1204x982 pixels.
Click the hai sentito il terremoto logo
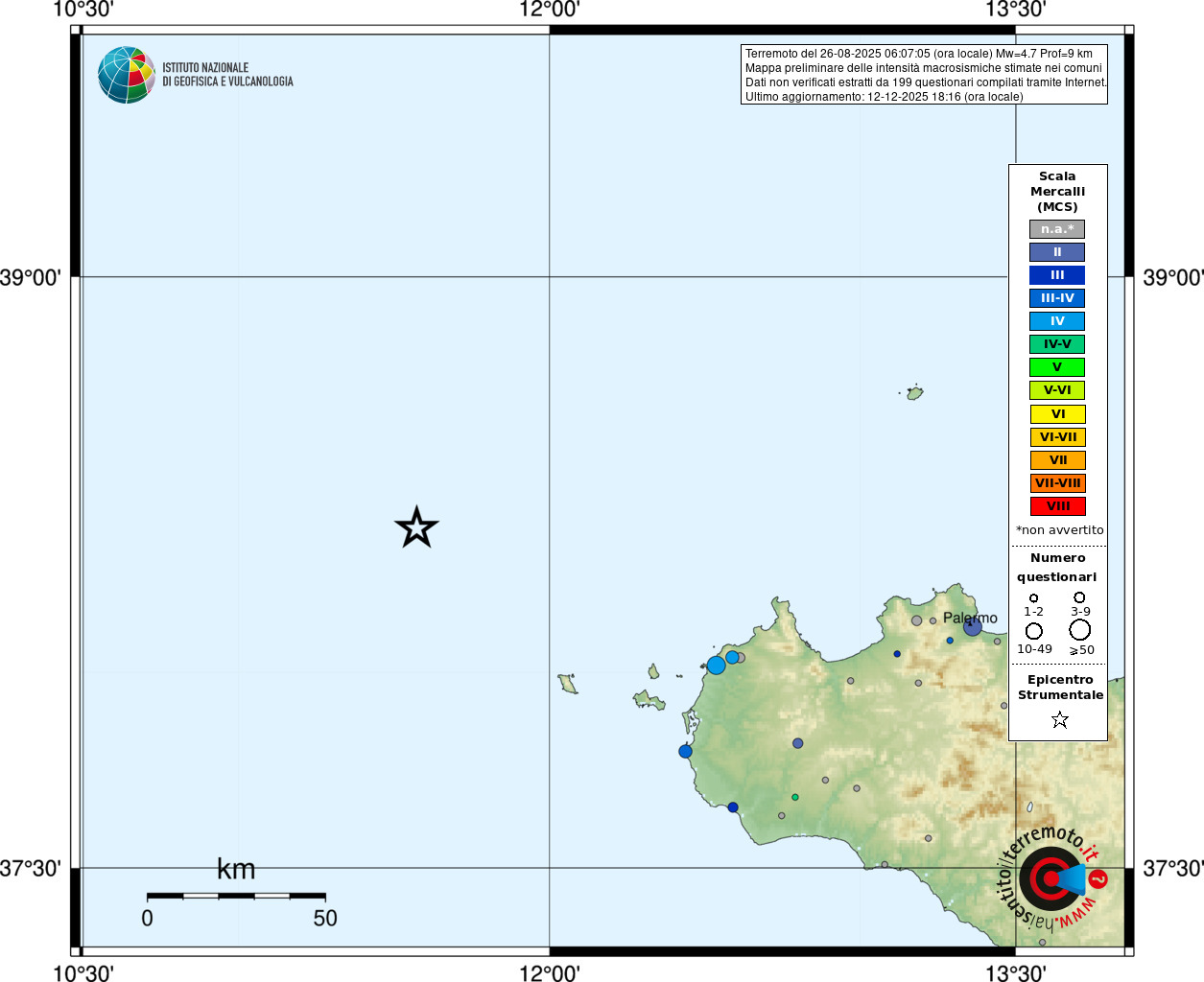point(1052,877)
